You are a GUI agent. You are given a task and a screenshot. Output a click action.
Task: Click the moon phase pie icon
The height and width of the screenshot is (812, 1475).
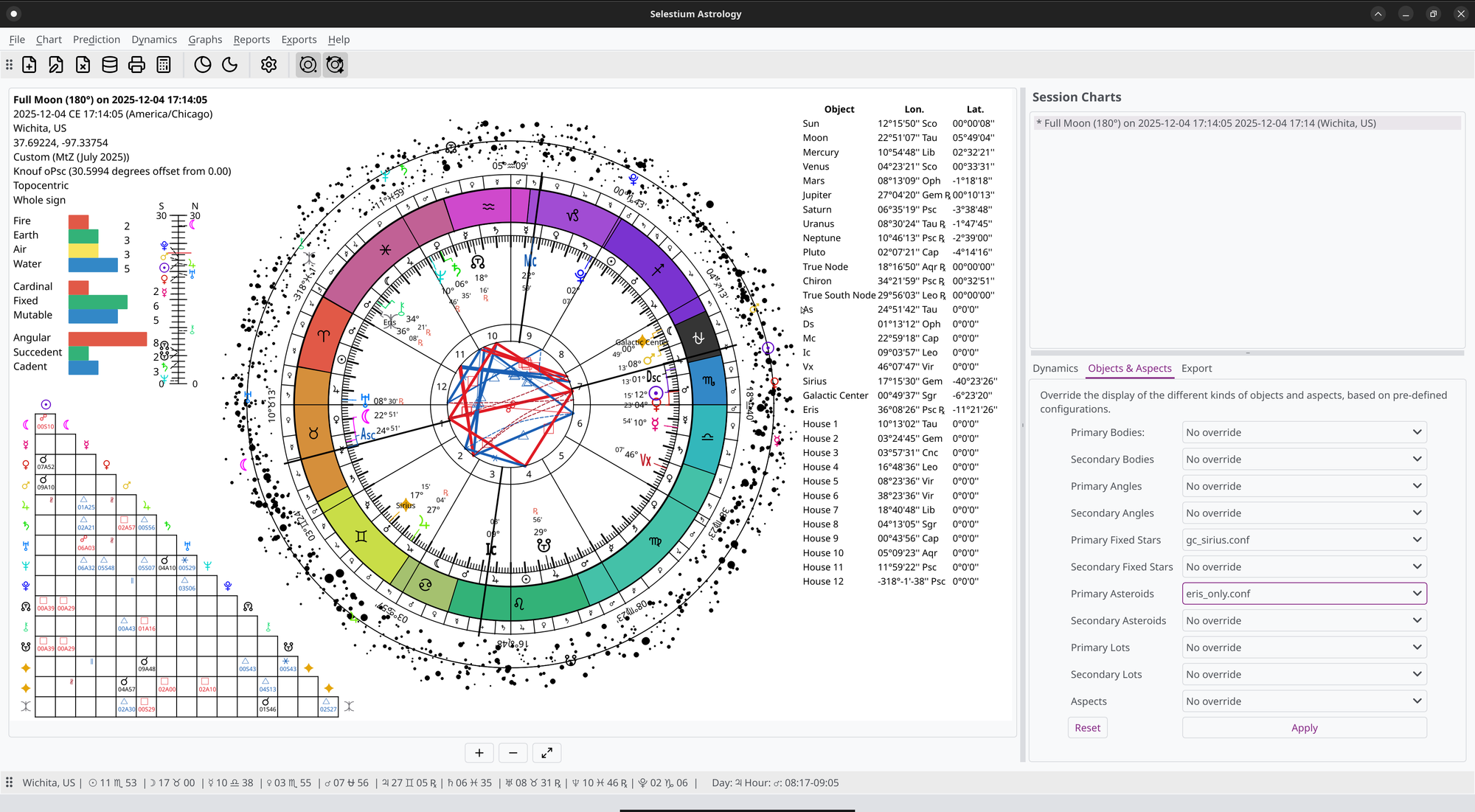[203, 65]
